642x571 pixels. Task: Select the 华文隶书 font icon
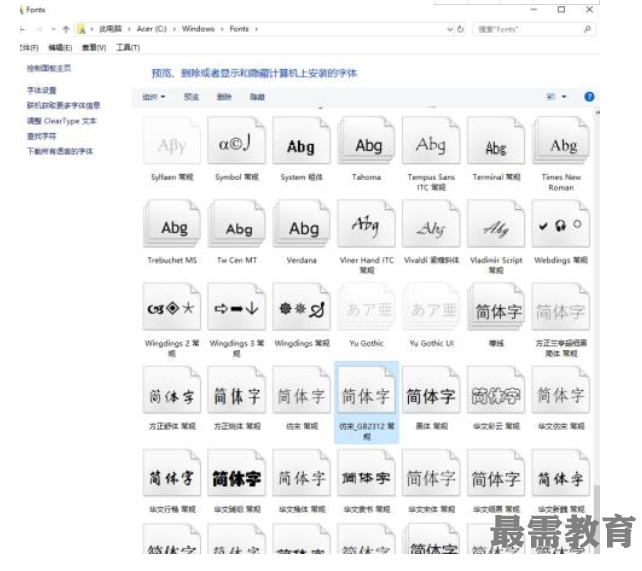tap(366, 473)
